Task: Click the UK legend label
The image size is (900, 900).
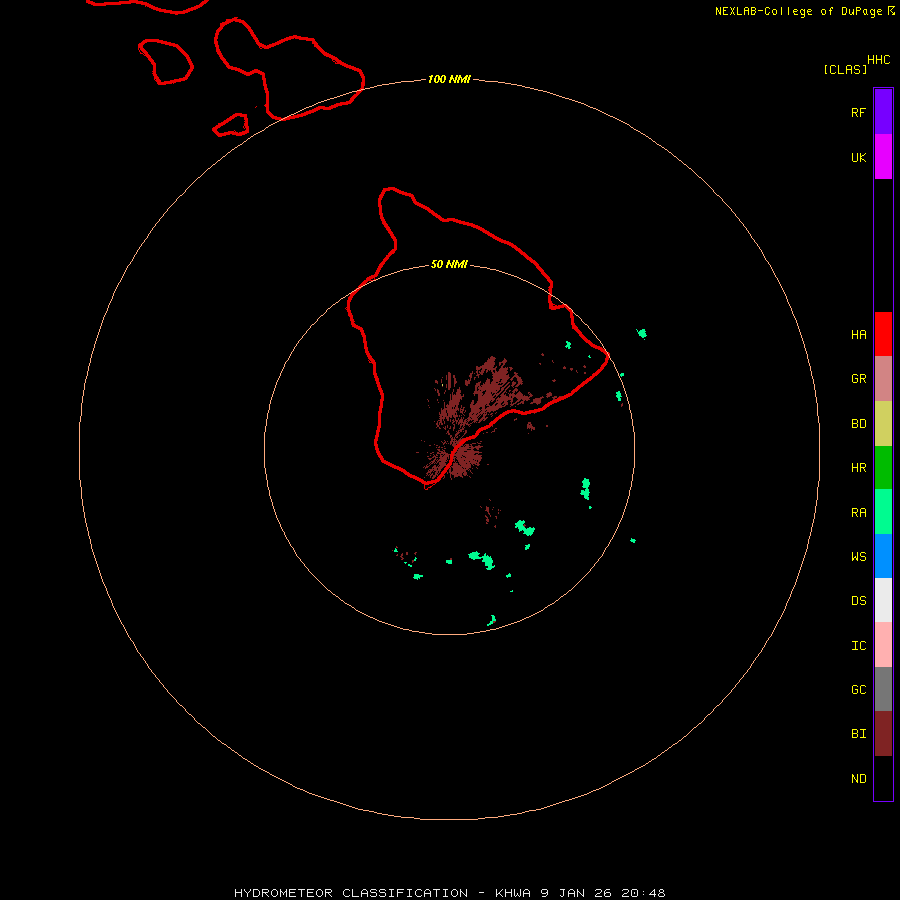Action: point(858,157)
